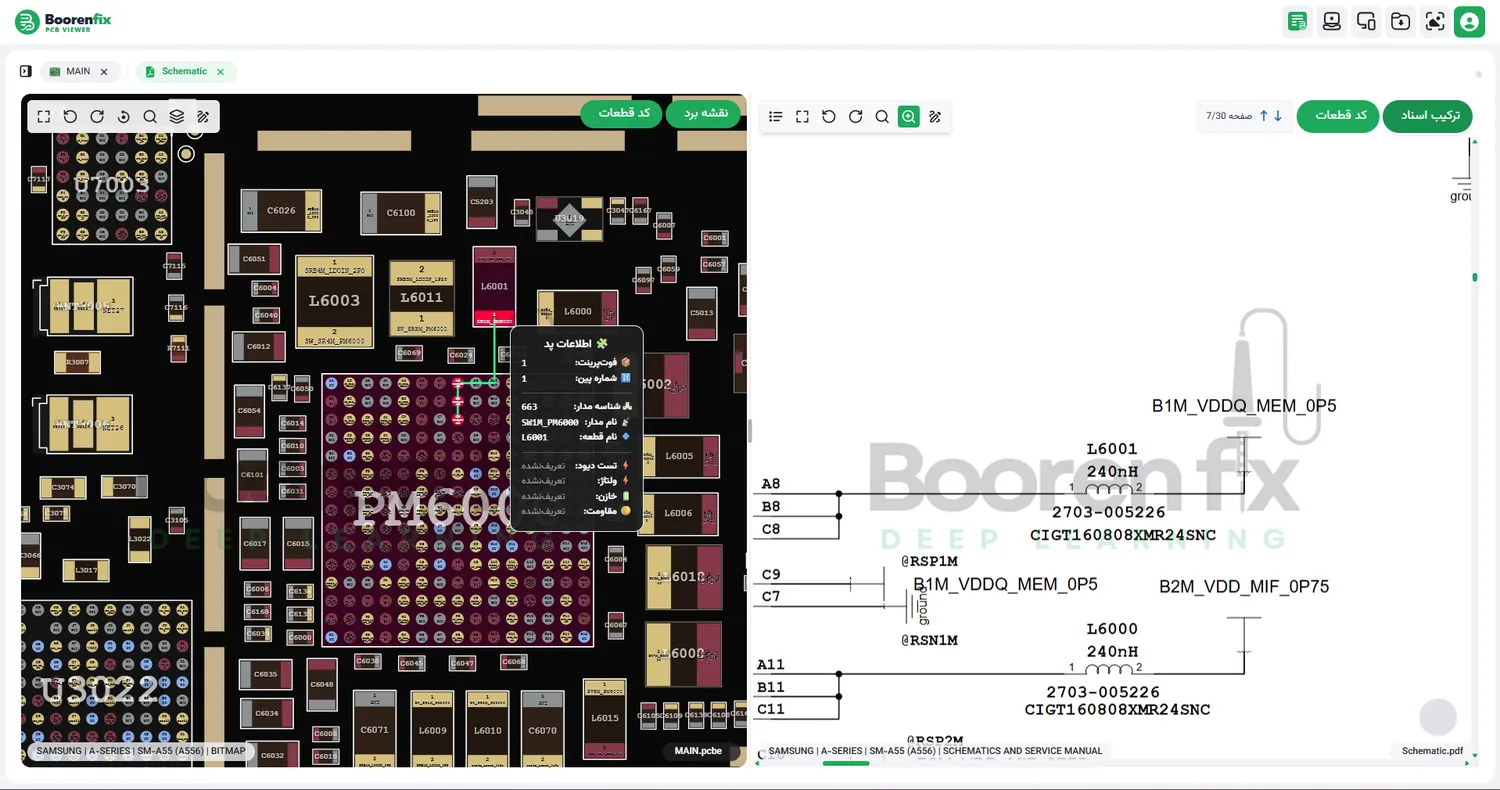Select the magic draw tool in the board toolbar
1500x790 pixels.
click(203, 117)
